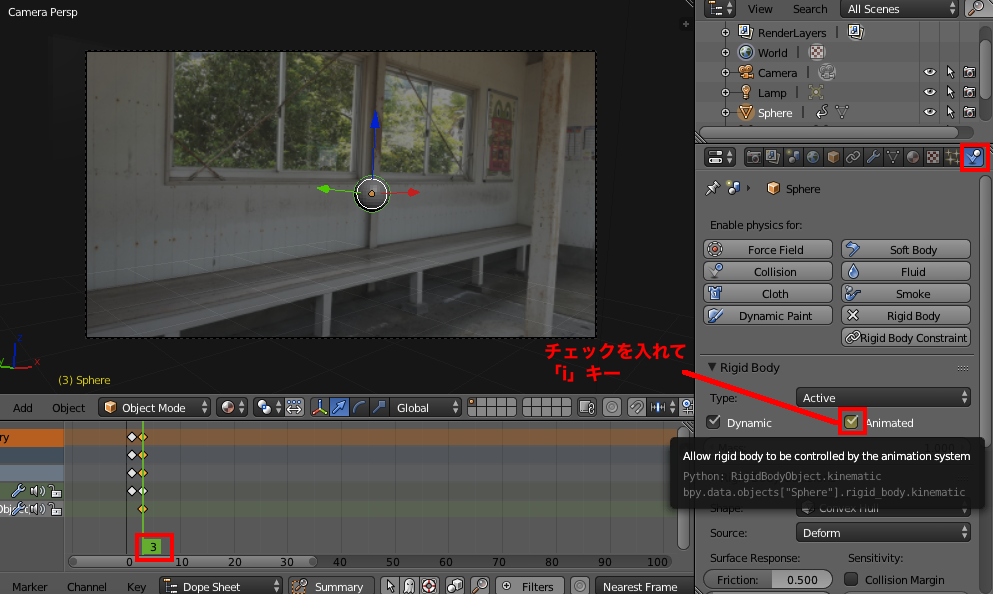993x594 pixels.
Task: Toggle Sphere selectability cursor icon
Action: pos(950,112)
